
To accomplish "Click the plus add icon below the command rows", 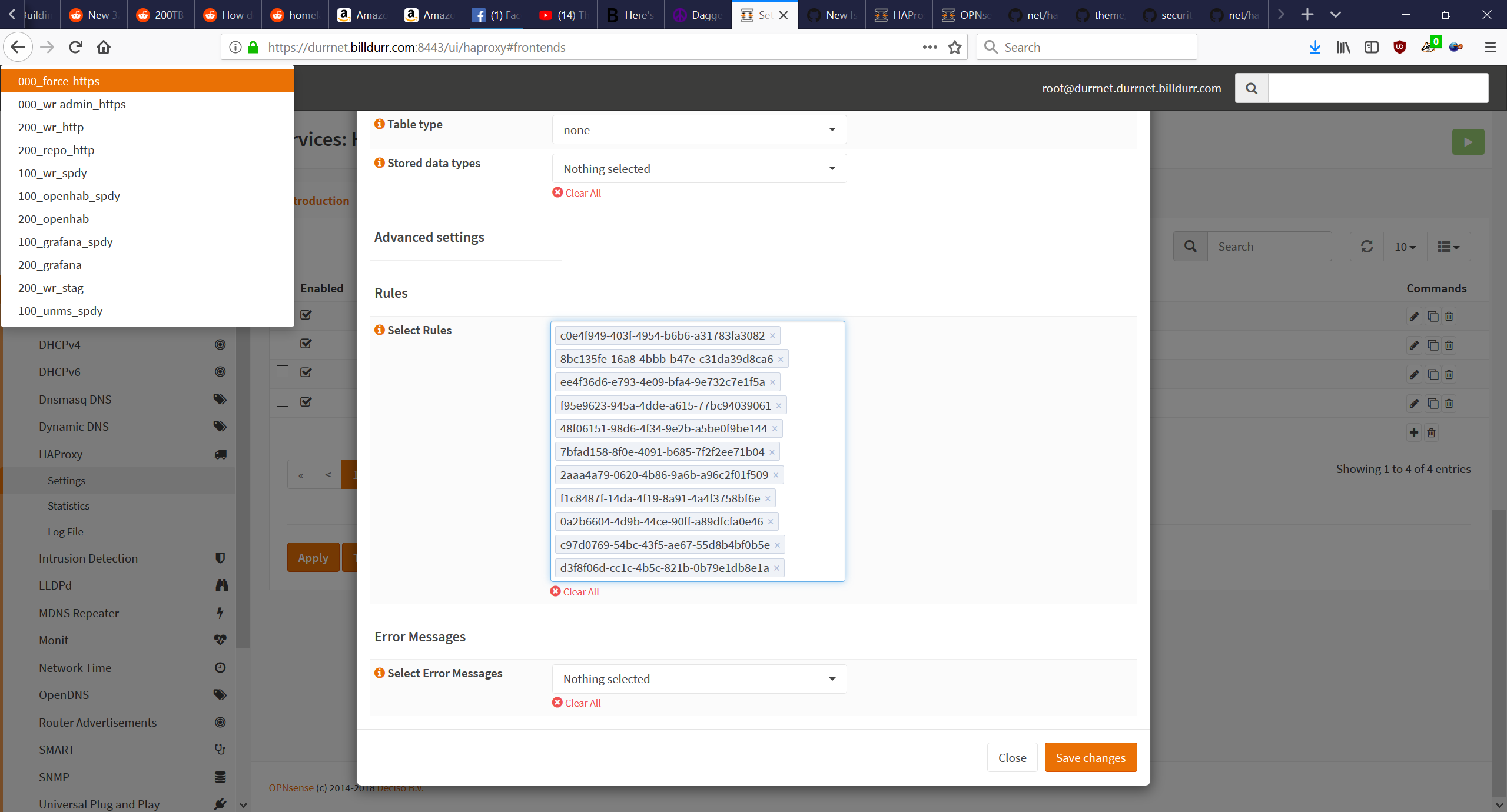I will [x=1413, y=433].
